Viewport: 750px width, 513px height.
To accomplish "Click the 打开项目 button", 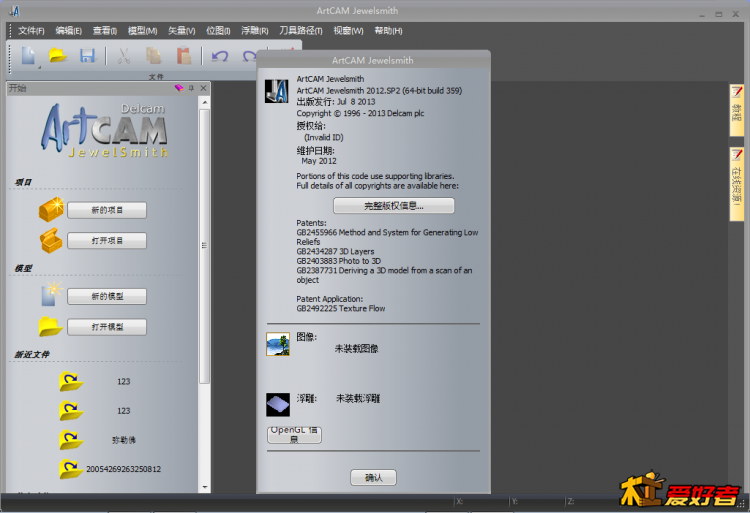I will pos(107,240).
